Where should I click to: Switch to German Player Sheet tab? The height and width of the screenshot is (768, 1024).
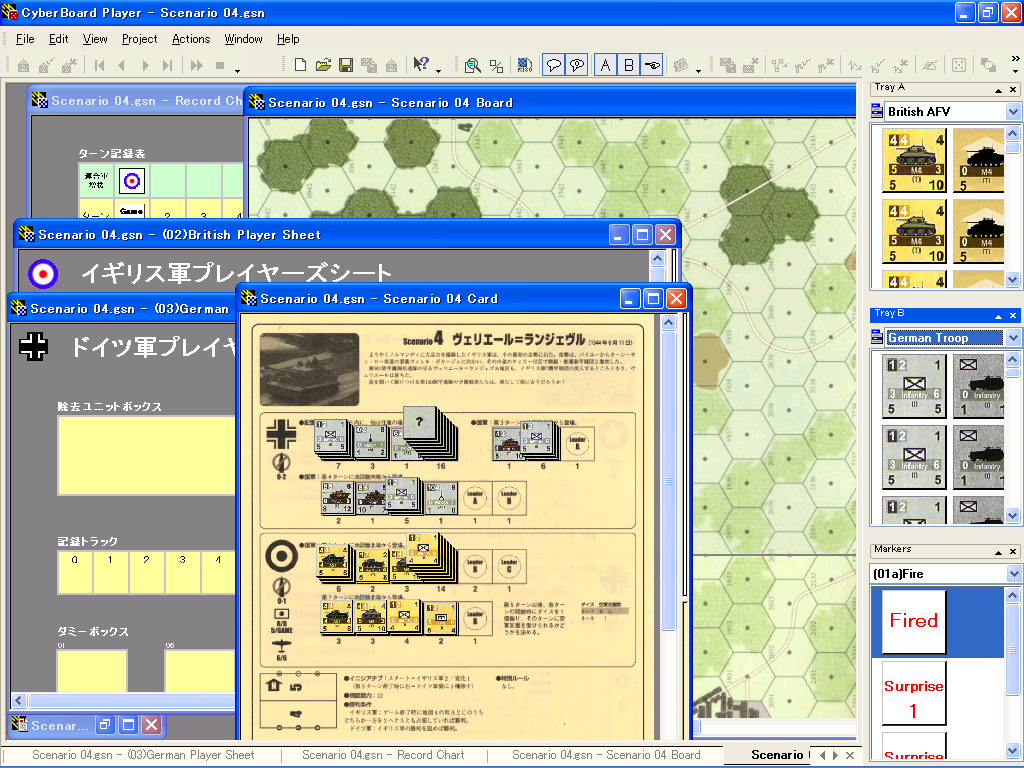click(x=143, y=755)
